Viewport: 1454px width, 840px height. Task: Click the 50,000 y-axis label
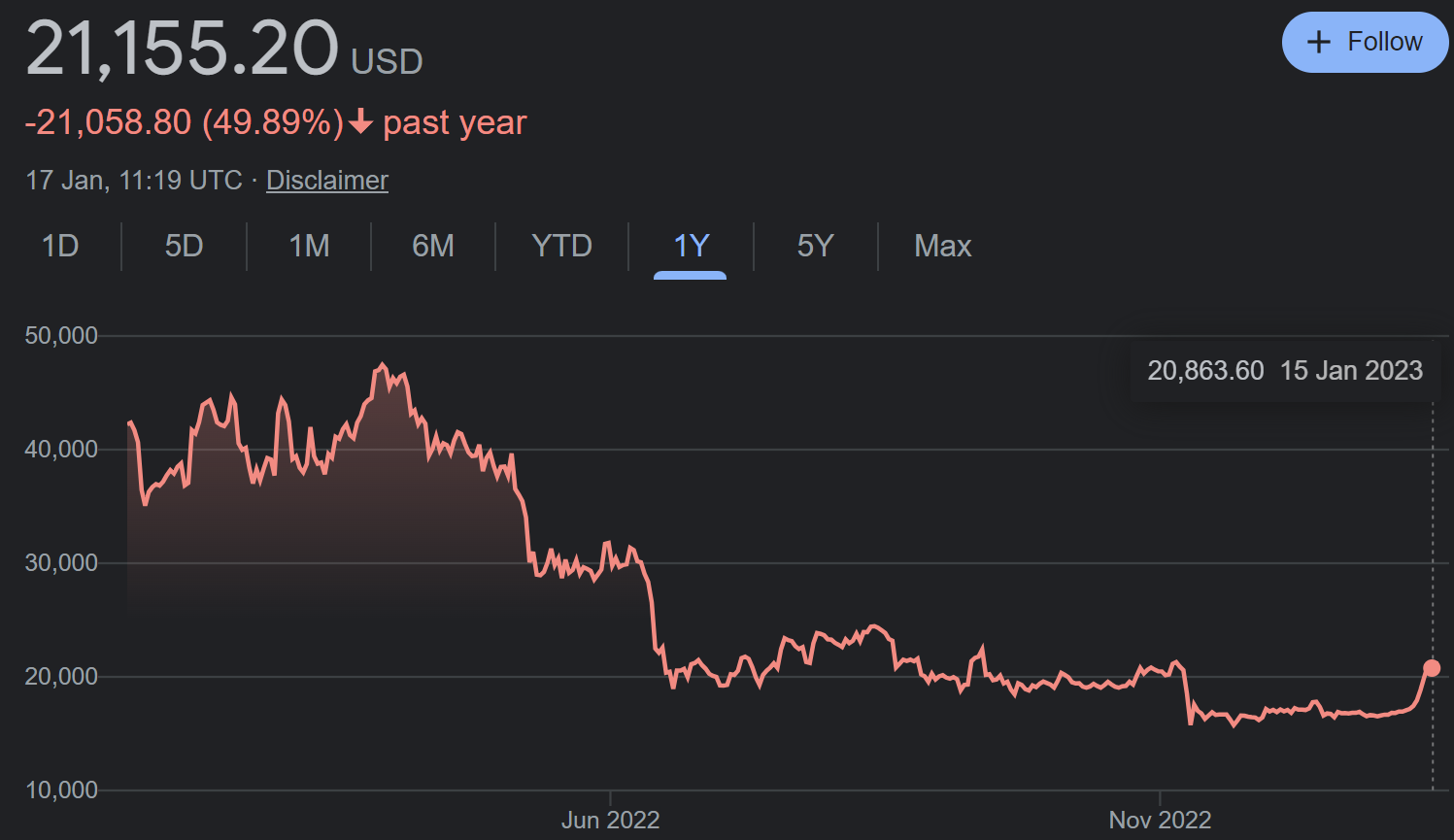pyautogui.click(x=61, y=336)
